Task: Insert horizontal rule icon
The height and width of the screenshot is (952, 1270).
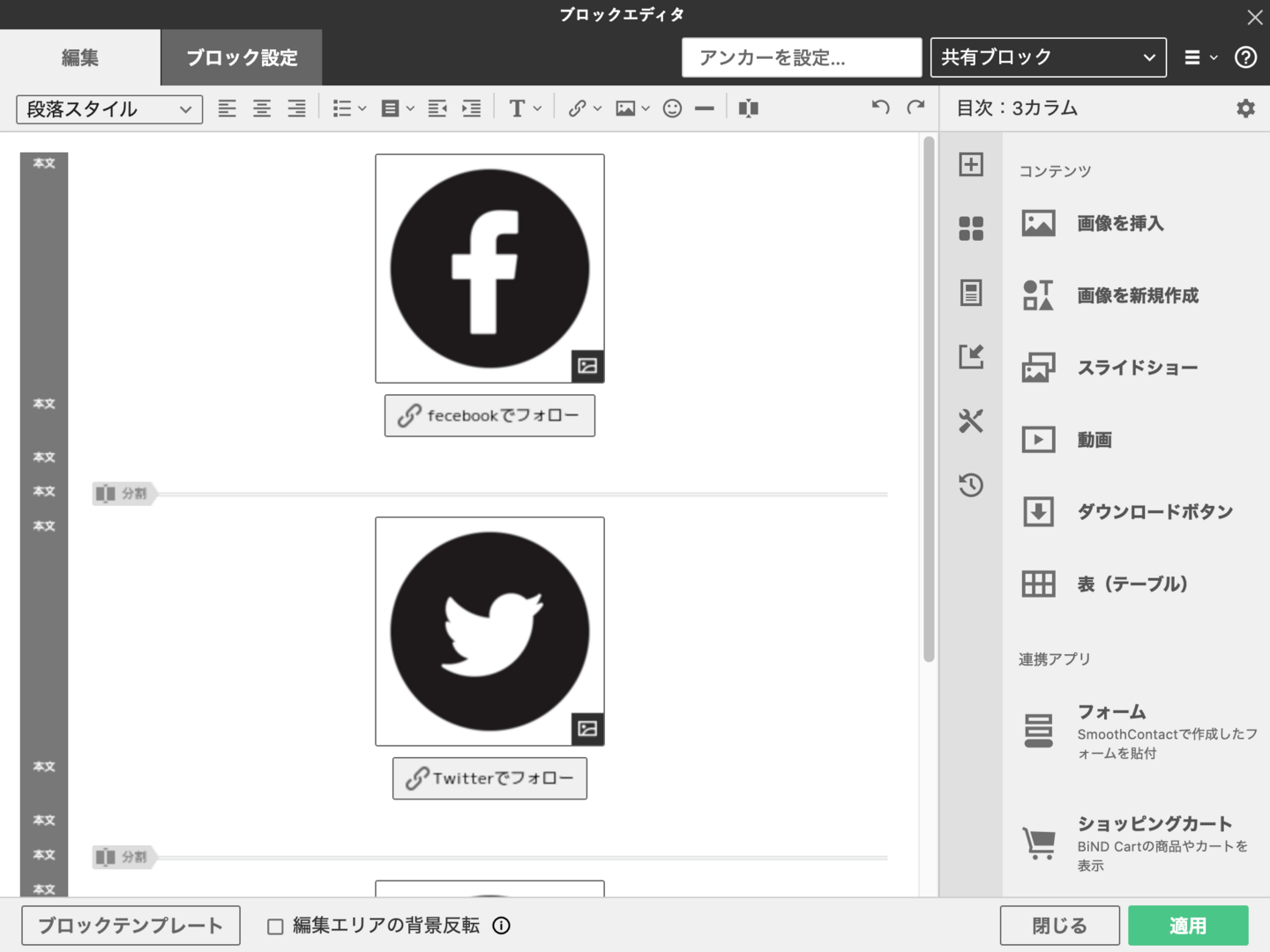Action: tap(705, 108)
